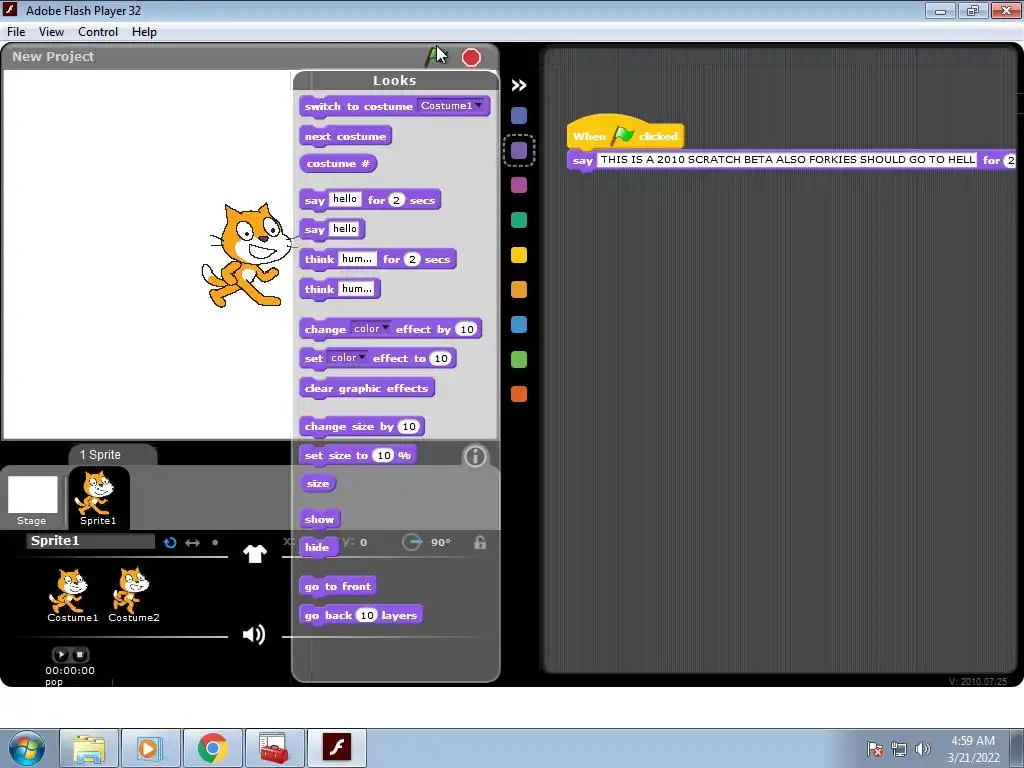
Task: Switch to the 1 Sprite tab
Action: [x=100, y=455]
